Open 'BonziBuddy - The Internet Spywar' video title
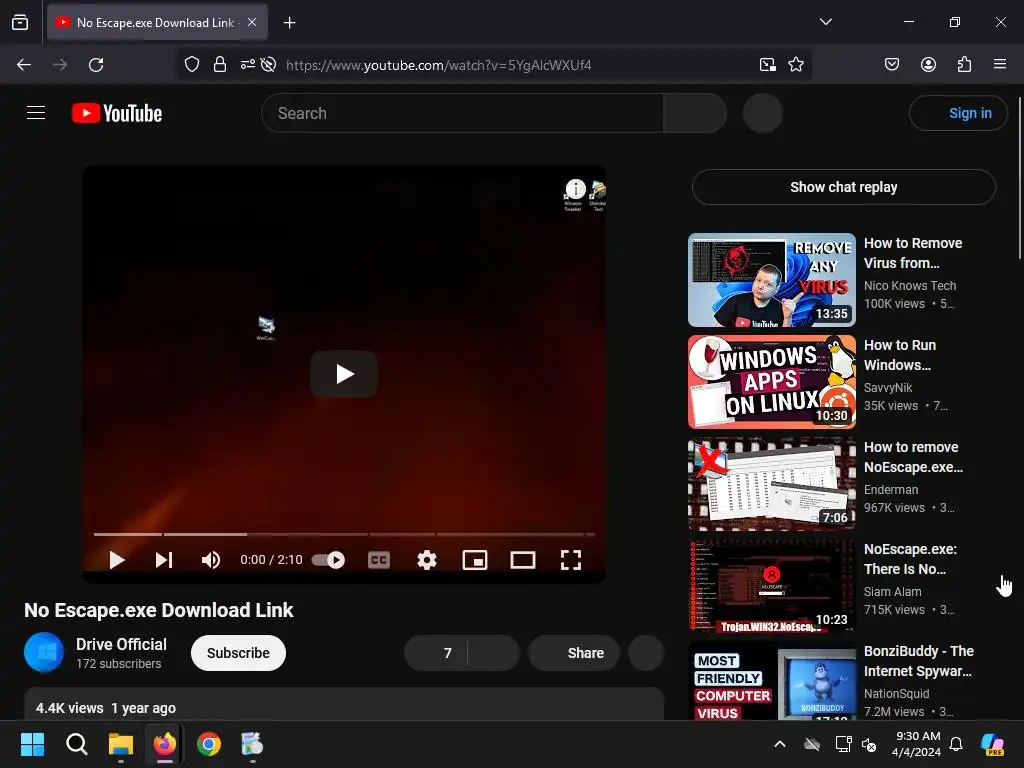1024x768 pixels. 918,661
